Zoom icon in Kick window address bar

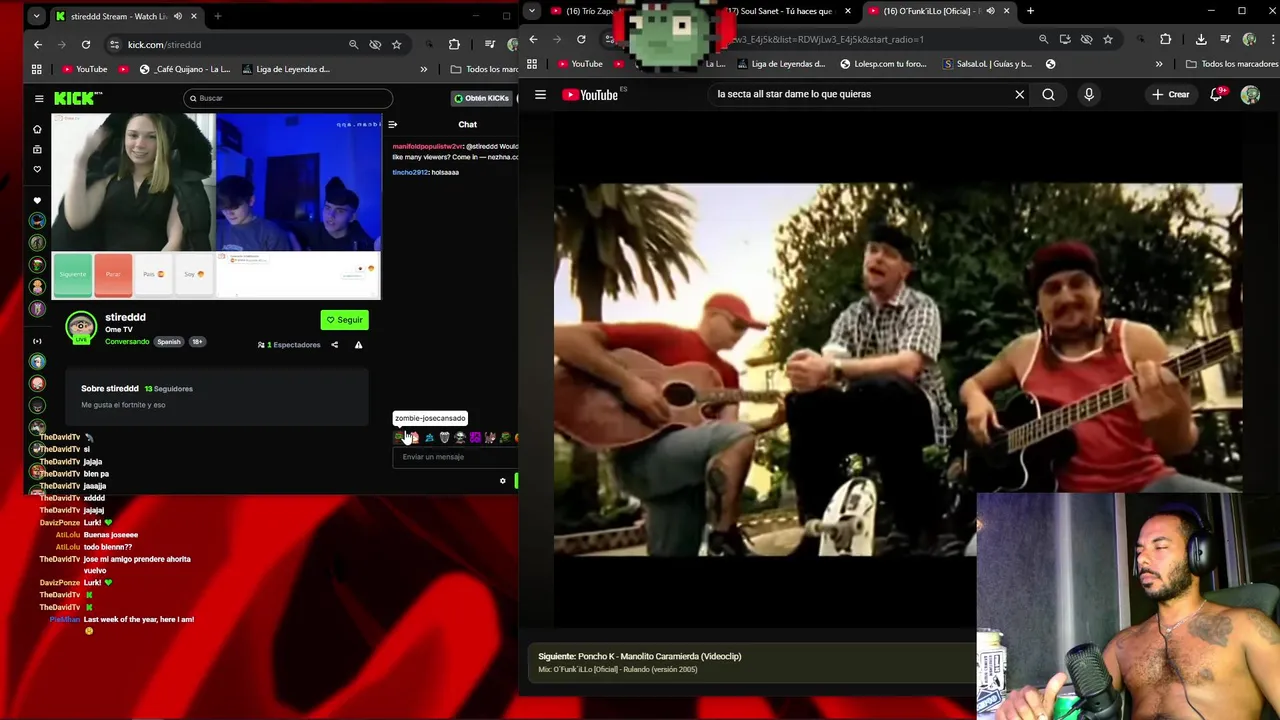pos(353,45)
